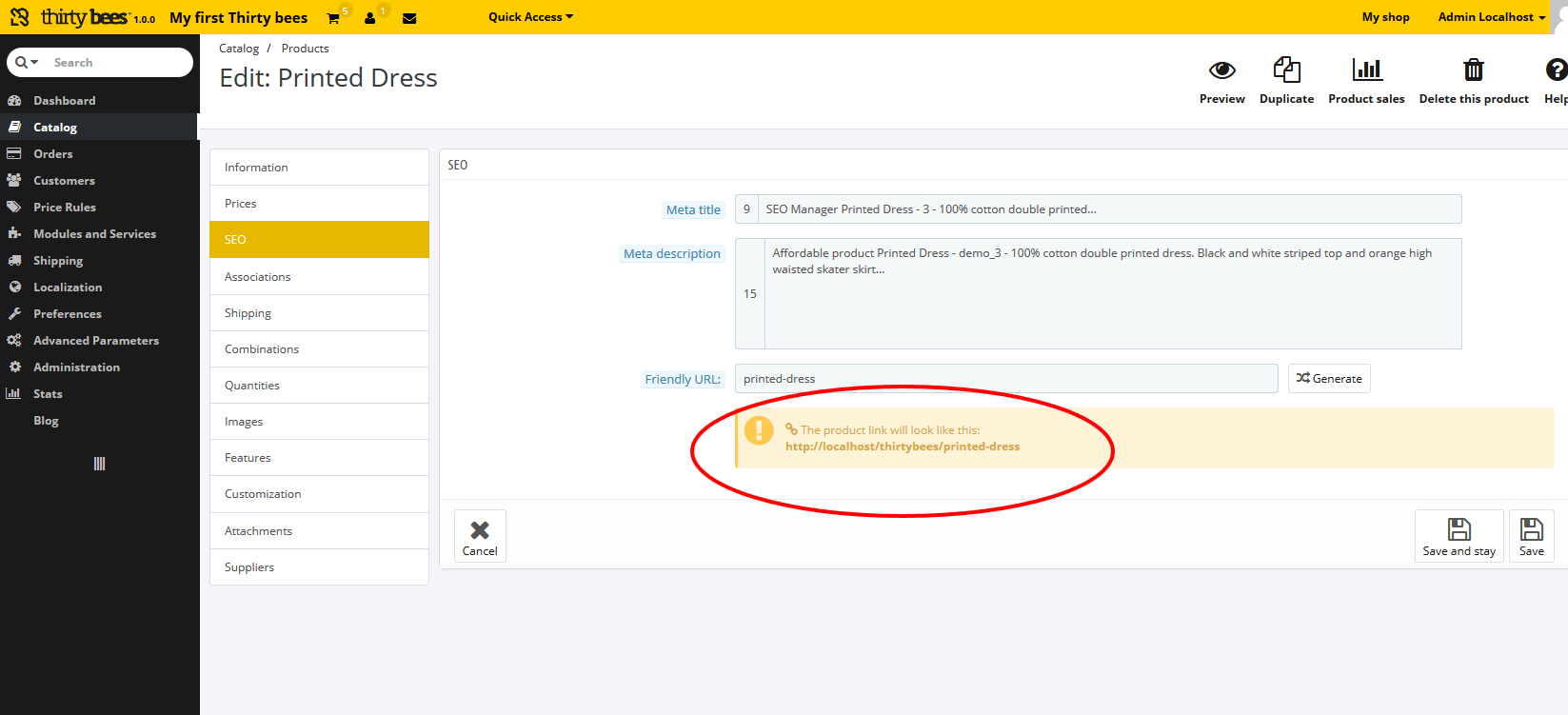Click the Save floppy disk button

(x=1532, y=536)
